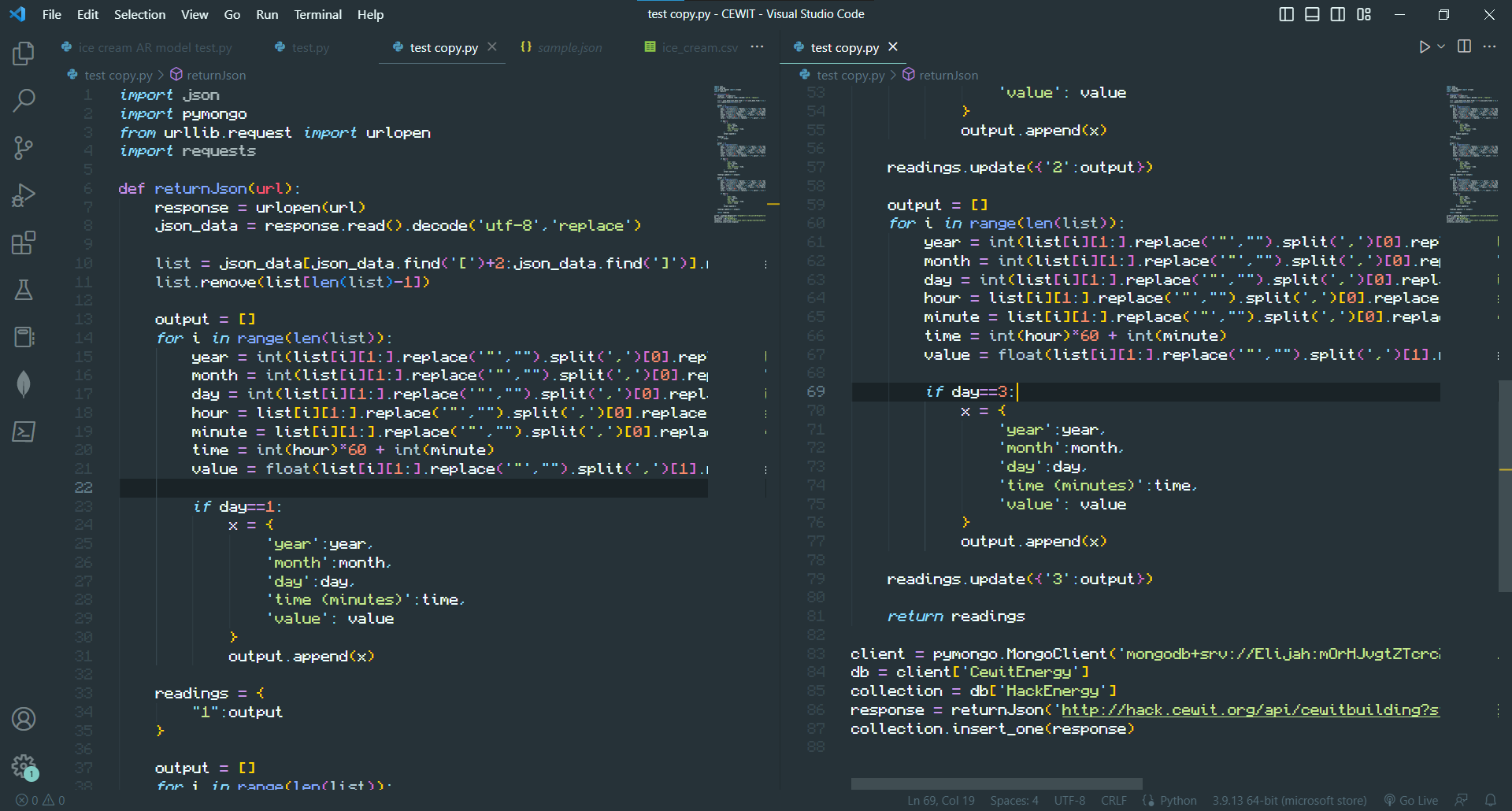Open the Testing flask view
The height and width of the screenshot is (811, 1512).
click(x=24, y=290)
